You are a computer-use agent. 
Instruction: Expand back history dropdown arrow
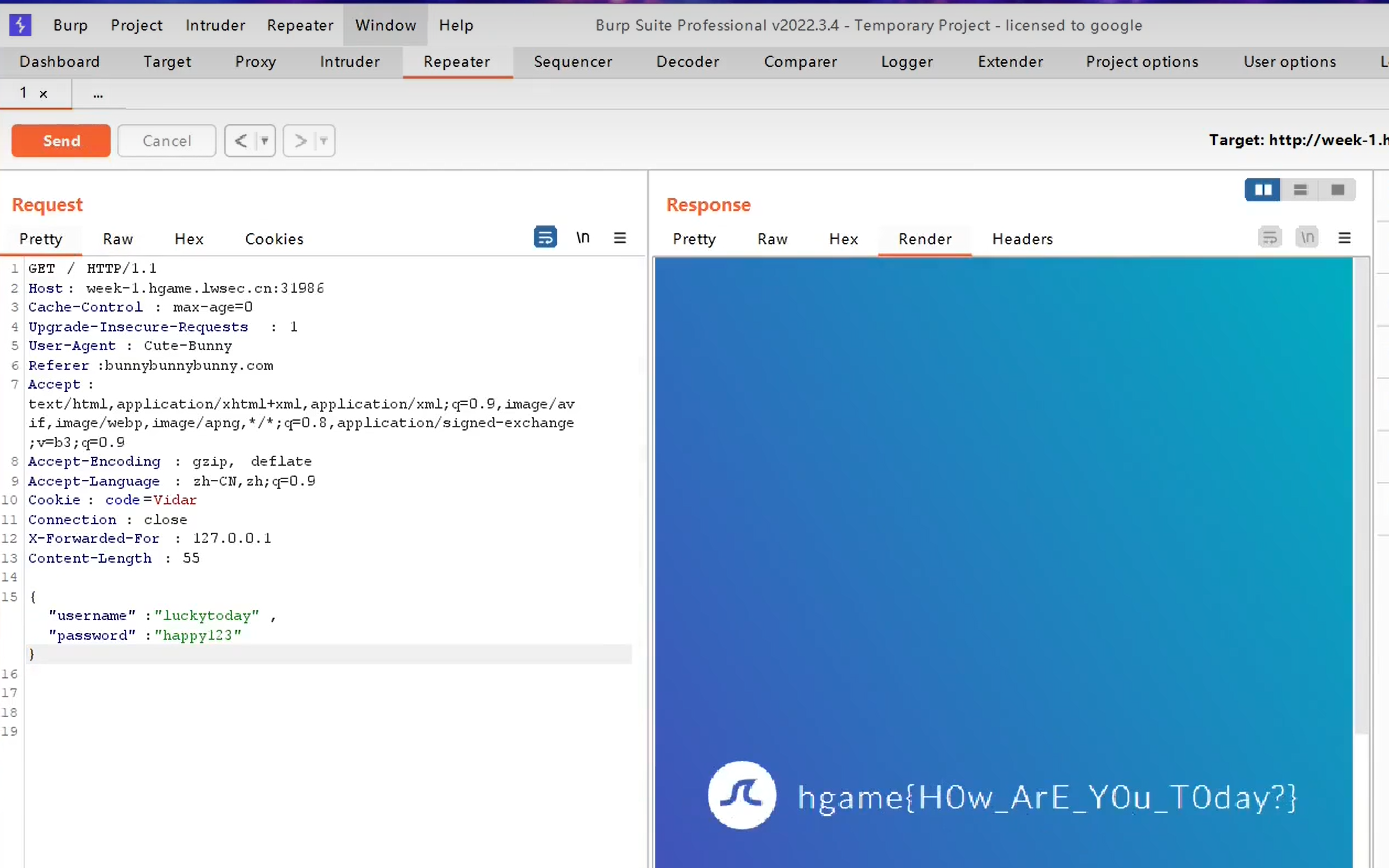click(265, 142)
